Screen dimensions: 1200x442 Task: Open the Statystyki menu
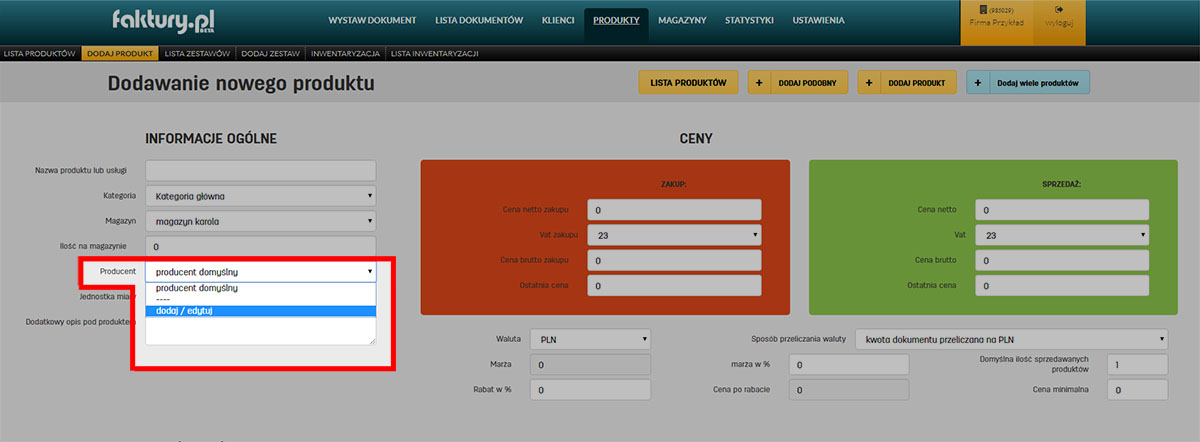[749, 20]
